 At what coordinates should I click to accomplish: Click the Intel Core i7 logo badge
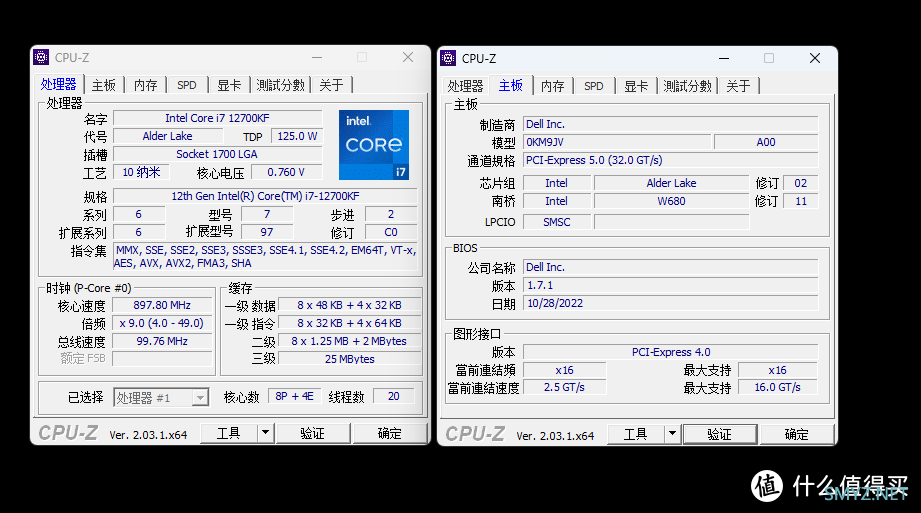click(x=374, y=145)
